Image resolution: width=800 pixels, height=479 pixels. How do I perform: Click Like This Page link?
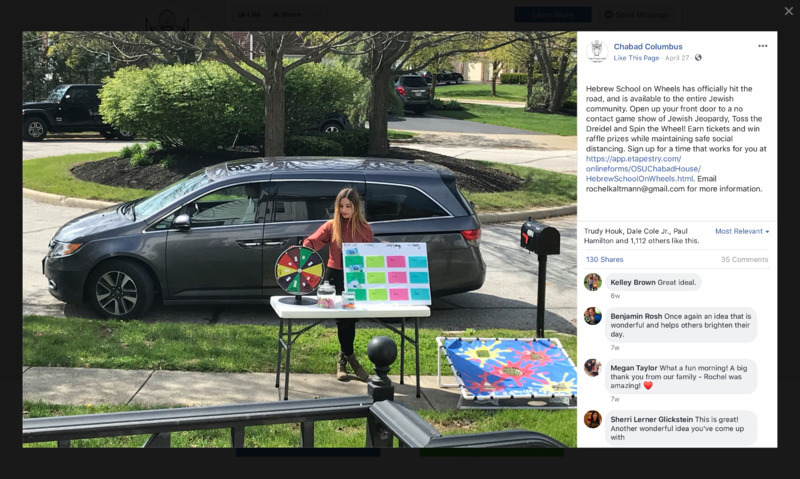pyautogui.click(x=636, y=58)
